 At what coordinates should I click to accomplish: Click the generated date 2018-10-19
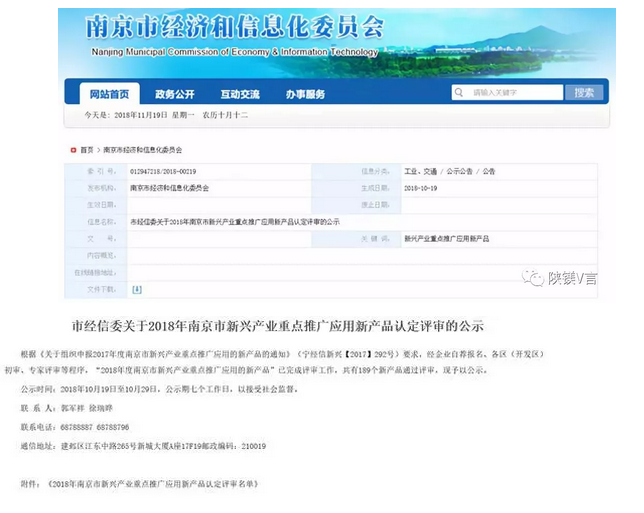pos(421,188)
